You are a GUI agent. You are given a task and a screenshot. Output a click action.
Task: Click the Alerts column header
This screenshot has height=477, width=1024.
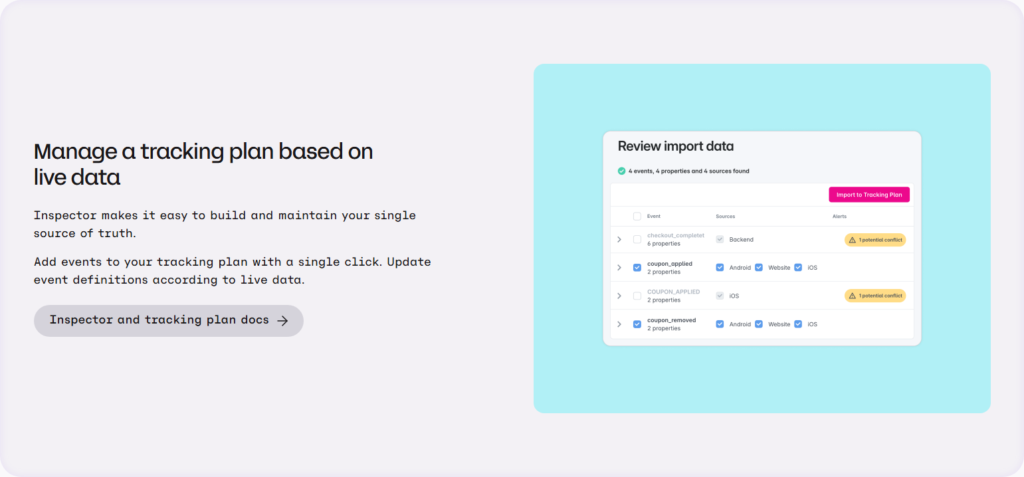[x=839, y=216]
